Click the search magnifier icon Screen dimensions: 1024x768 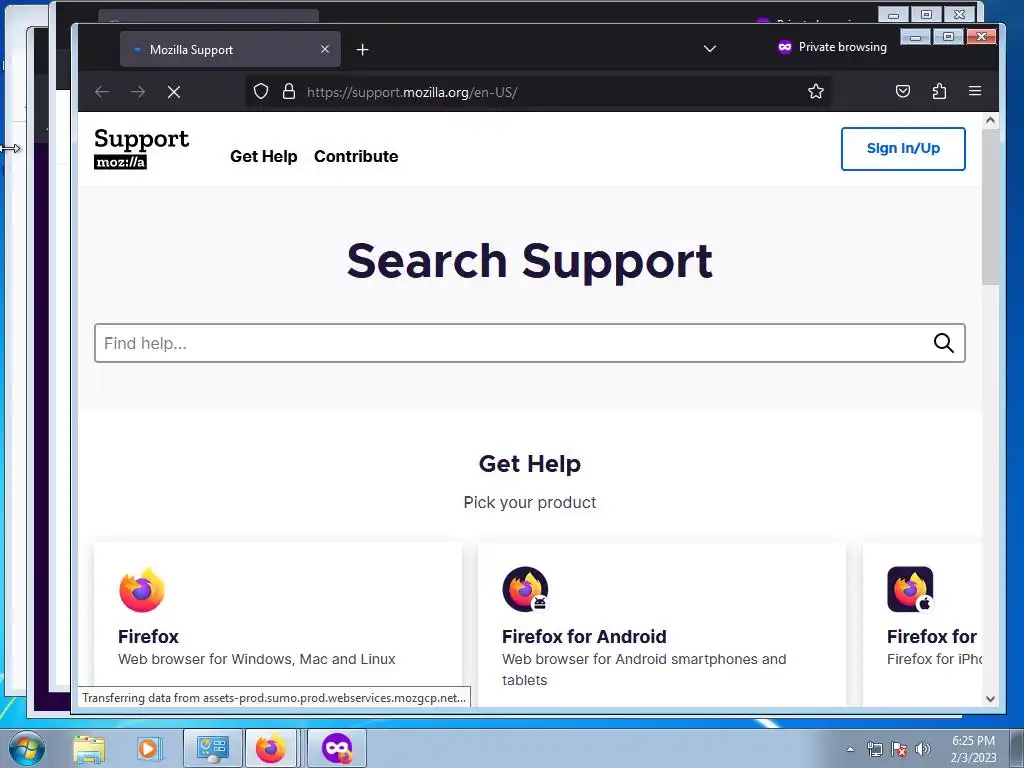click(943, 343)
